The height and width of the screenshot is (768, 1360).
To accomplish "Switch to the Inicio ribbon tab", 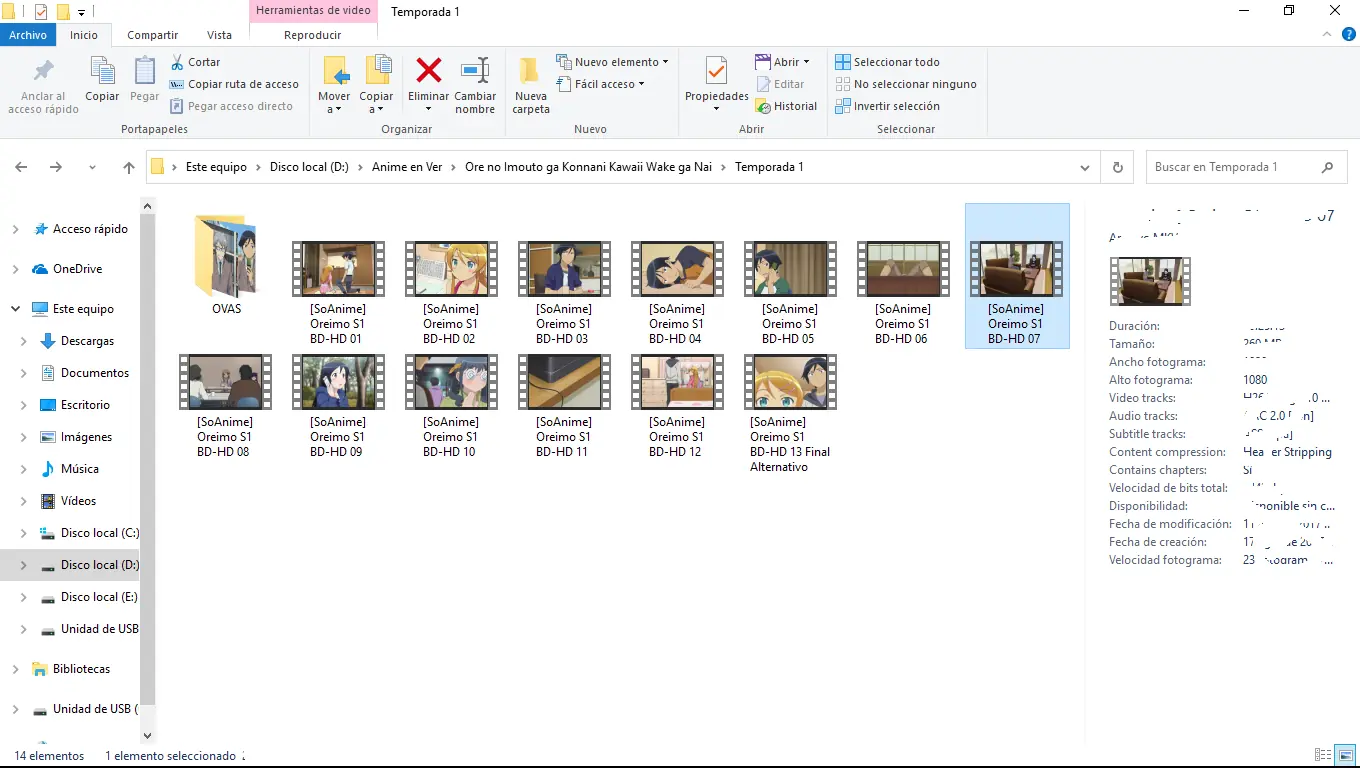I will point(84,35).
